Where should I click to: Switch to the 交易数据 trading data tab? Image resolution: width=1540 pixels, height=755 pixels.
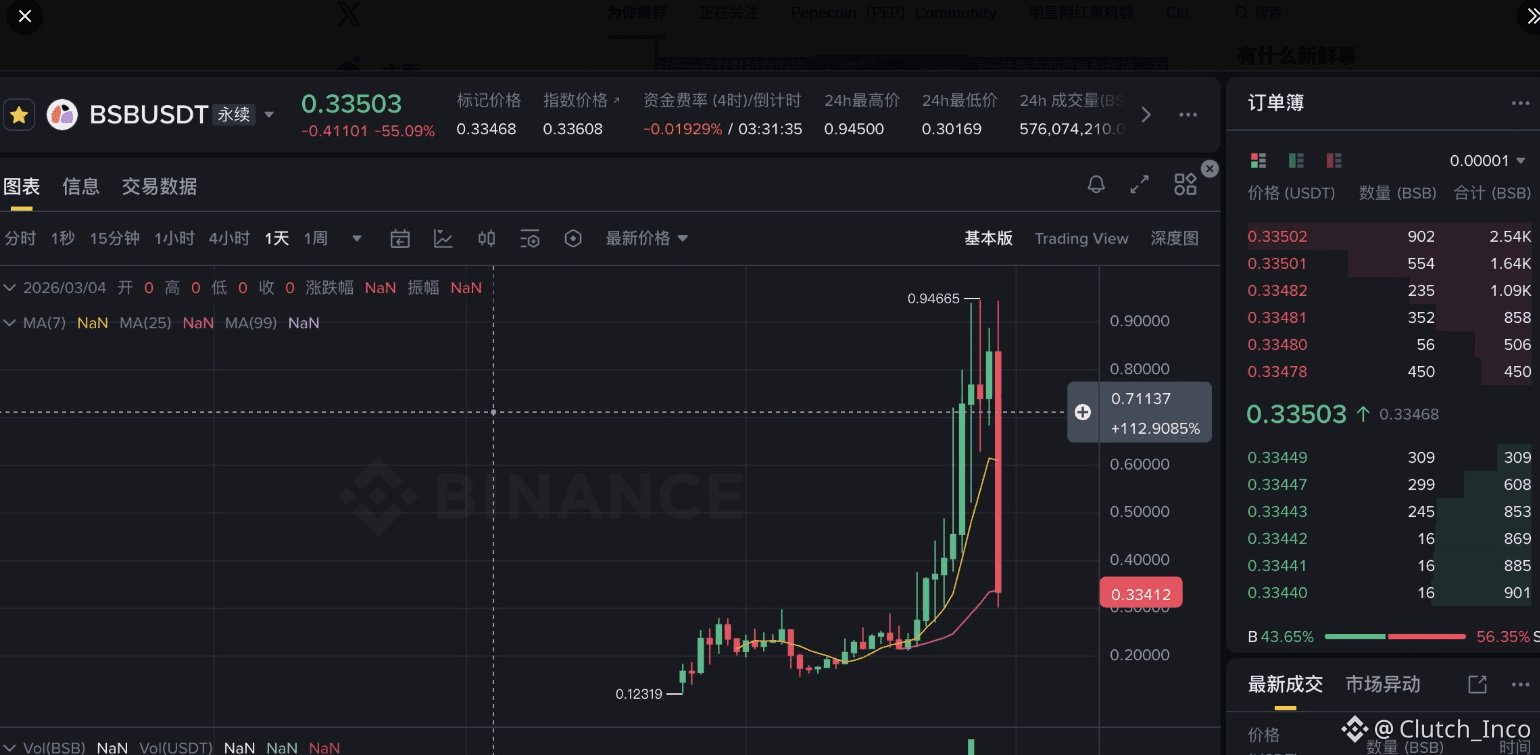[159, 187]
